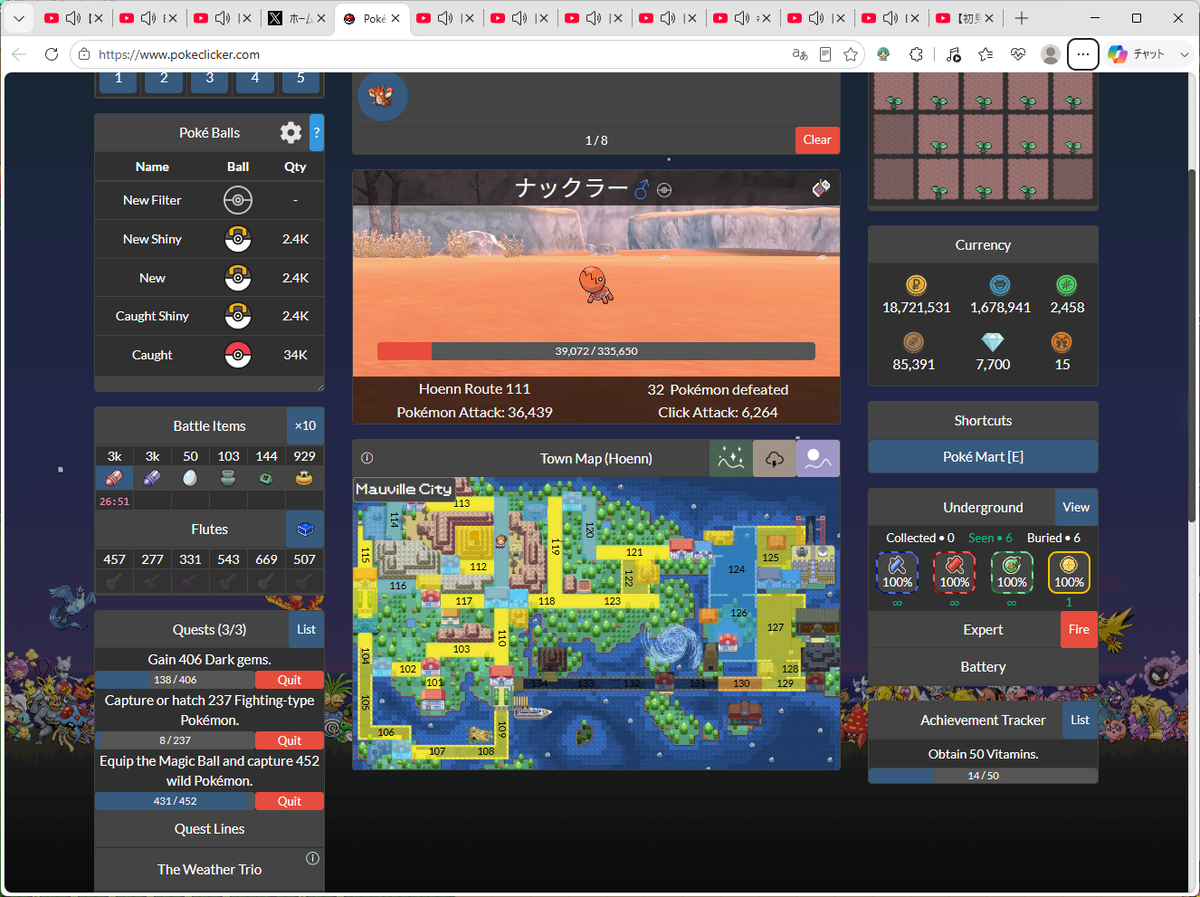Toggle the flute with quantity 669
This screenshot has width=1200, height=897.
pyautogui.click(x=266, y=580)
